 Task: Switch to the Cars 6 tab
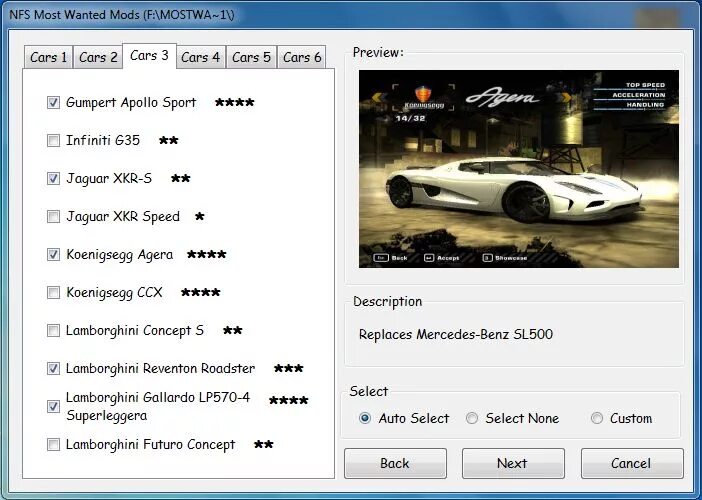(302, 57)
